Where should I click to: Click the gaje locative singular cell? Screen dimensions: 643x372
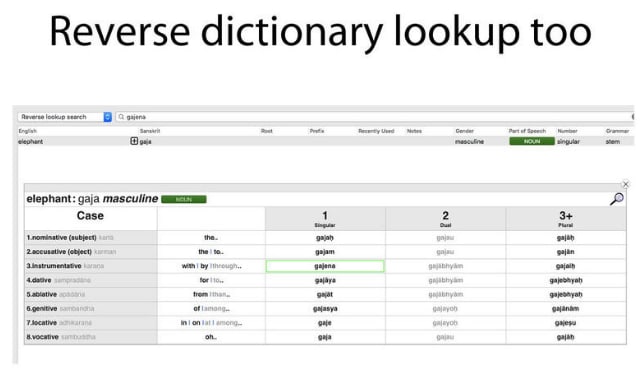tap(325, 323)
